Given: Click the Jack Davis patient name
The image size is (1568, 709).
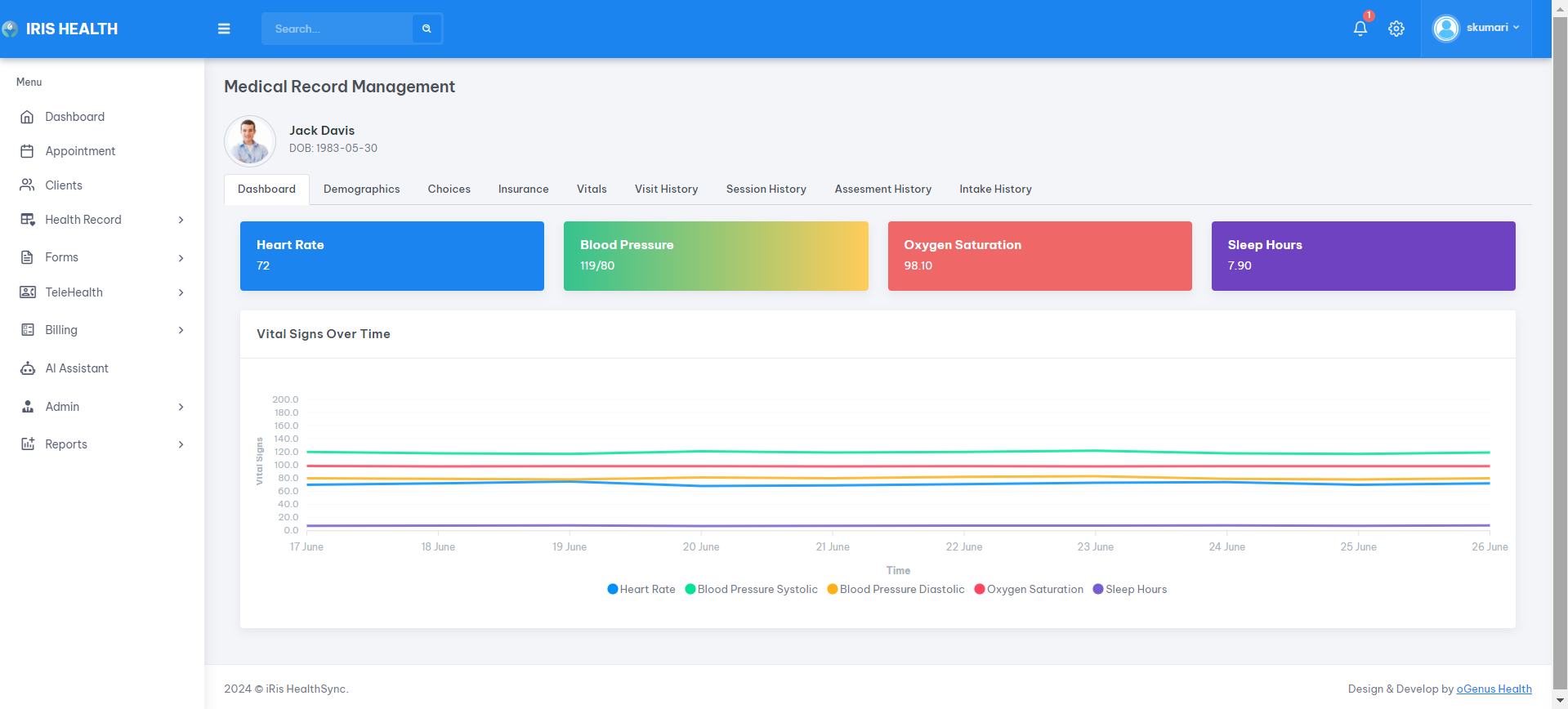Looking at the screenshot, I should tap(322, 131).
